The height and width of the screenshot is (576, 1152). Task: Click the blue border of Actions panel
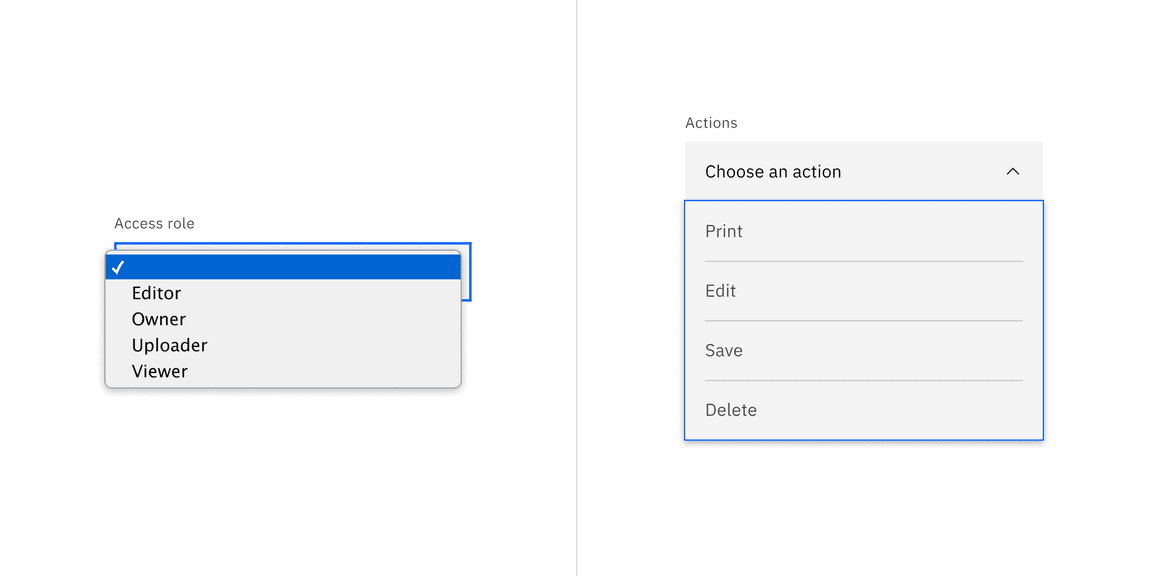[x=684, y=320]
